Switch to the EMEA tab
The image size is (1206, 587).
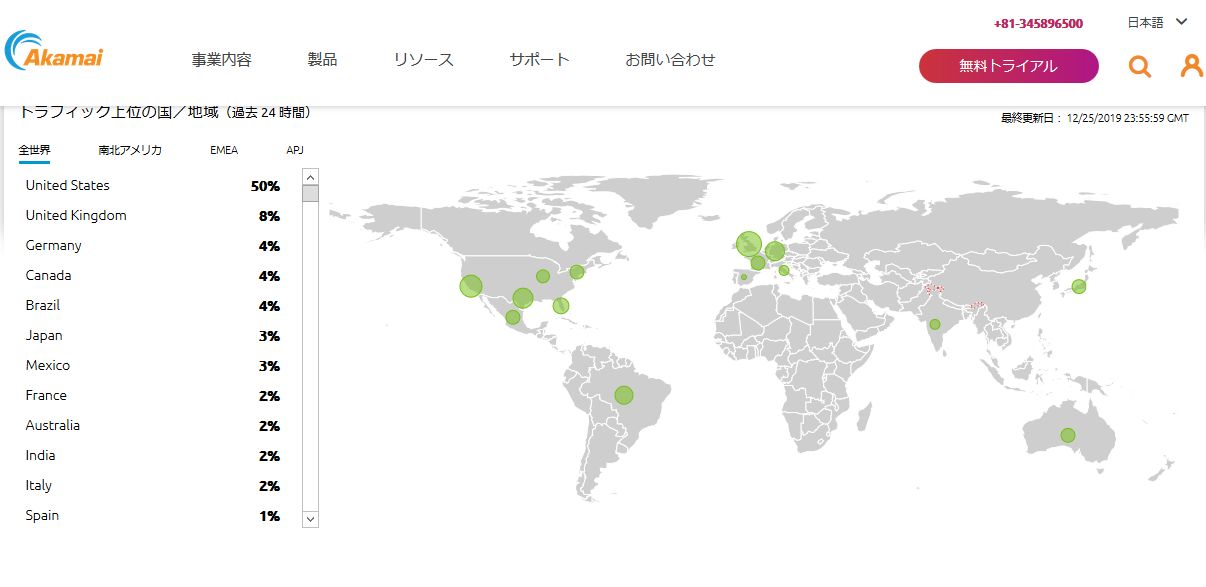[224, 150]
